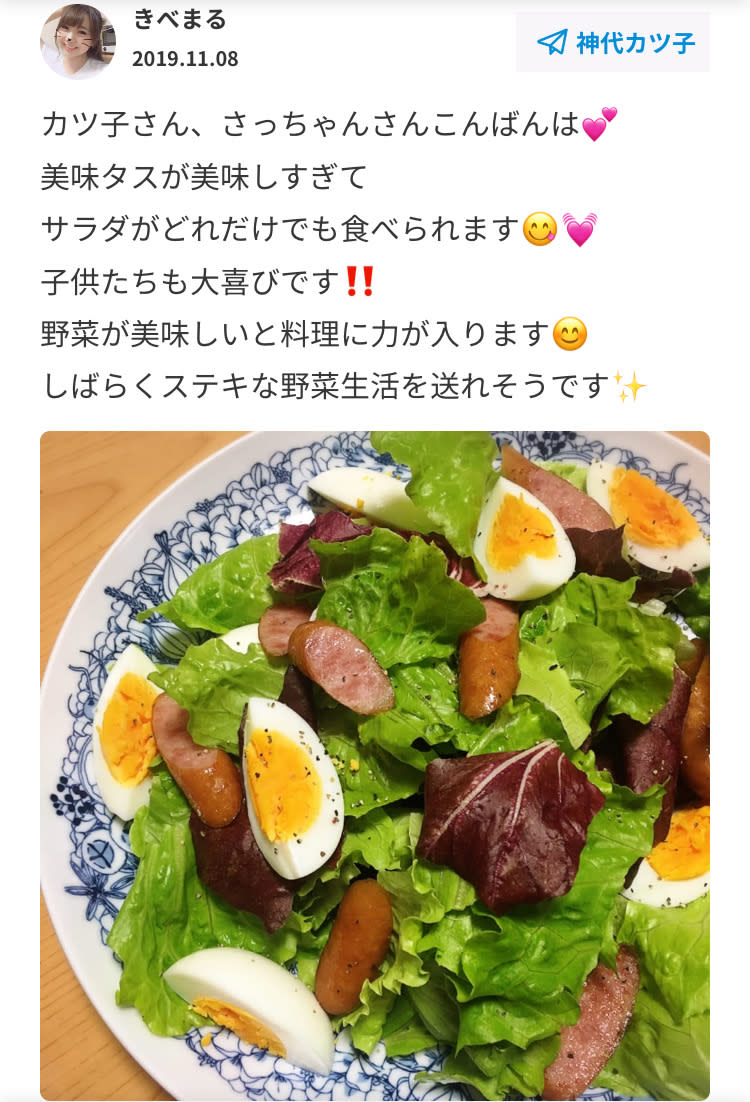Select the line 野菜が美味しいと料理に力が入ります
Image resolution: width=750 pixels, height=1102 pixels.
[295, 334]
